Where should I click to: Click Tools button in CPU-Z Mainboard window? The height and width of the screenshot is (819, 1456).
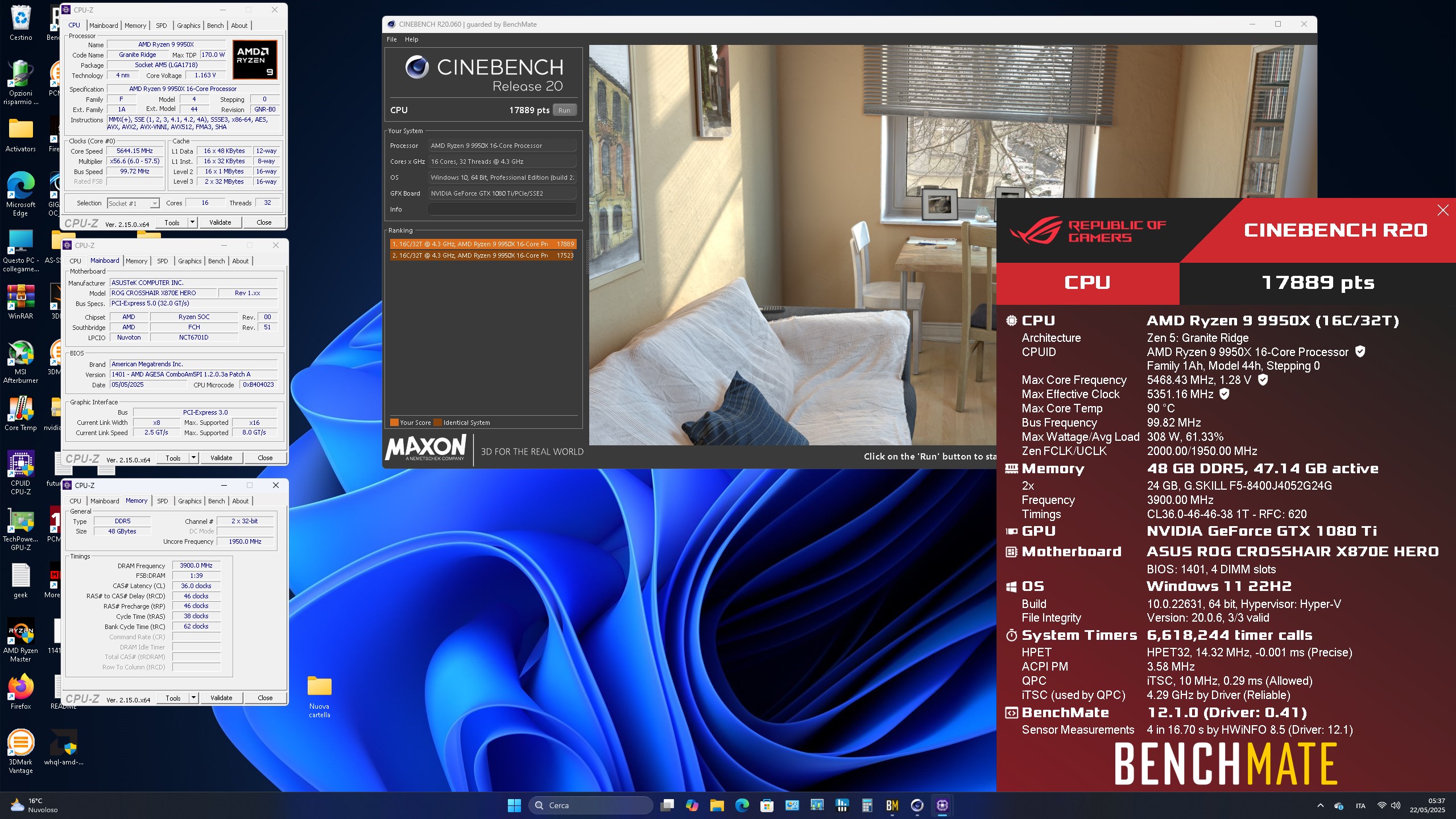point(173,458)
